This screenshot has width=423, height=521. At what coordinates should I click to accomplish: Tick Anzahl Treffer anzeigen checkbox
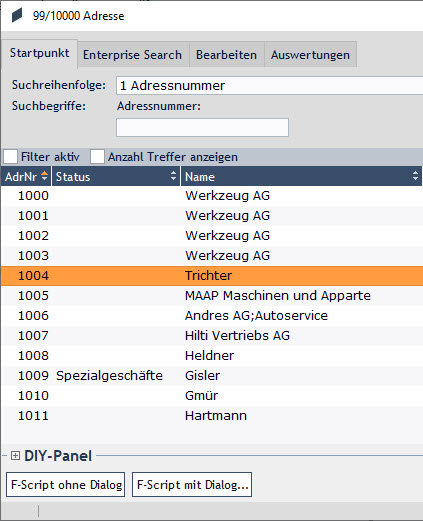pos(97,157)
